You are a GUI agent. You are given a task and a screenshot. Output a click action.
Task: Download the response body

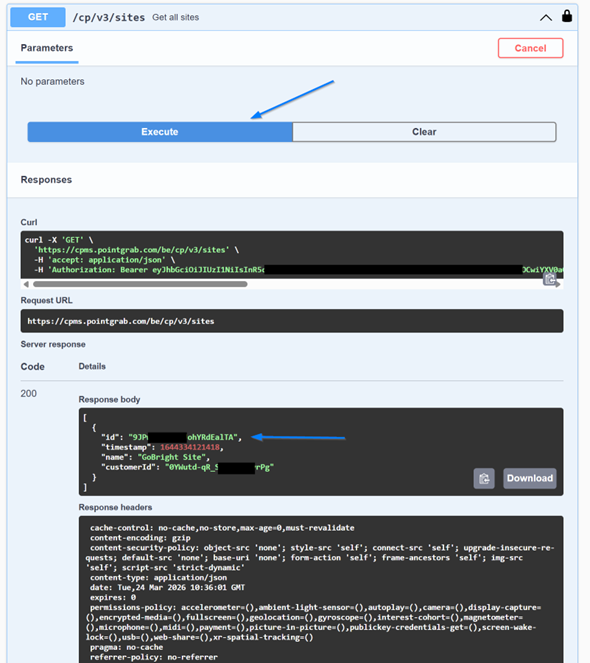tap(530, 478)
